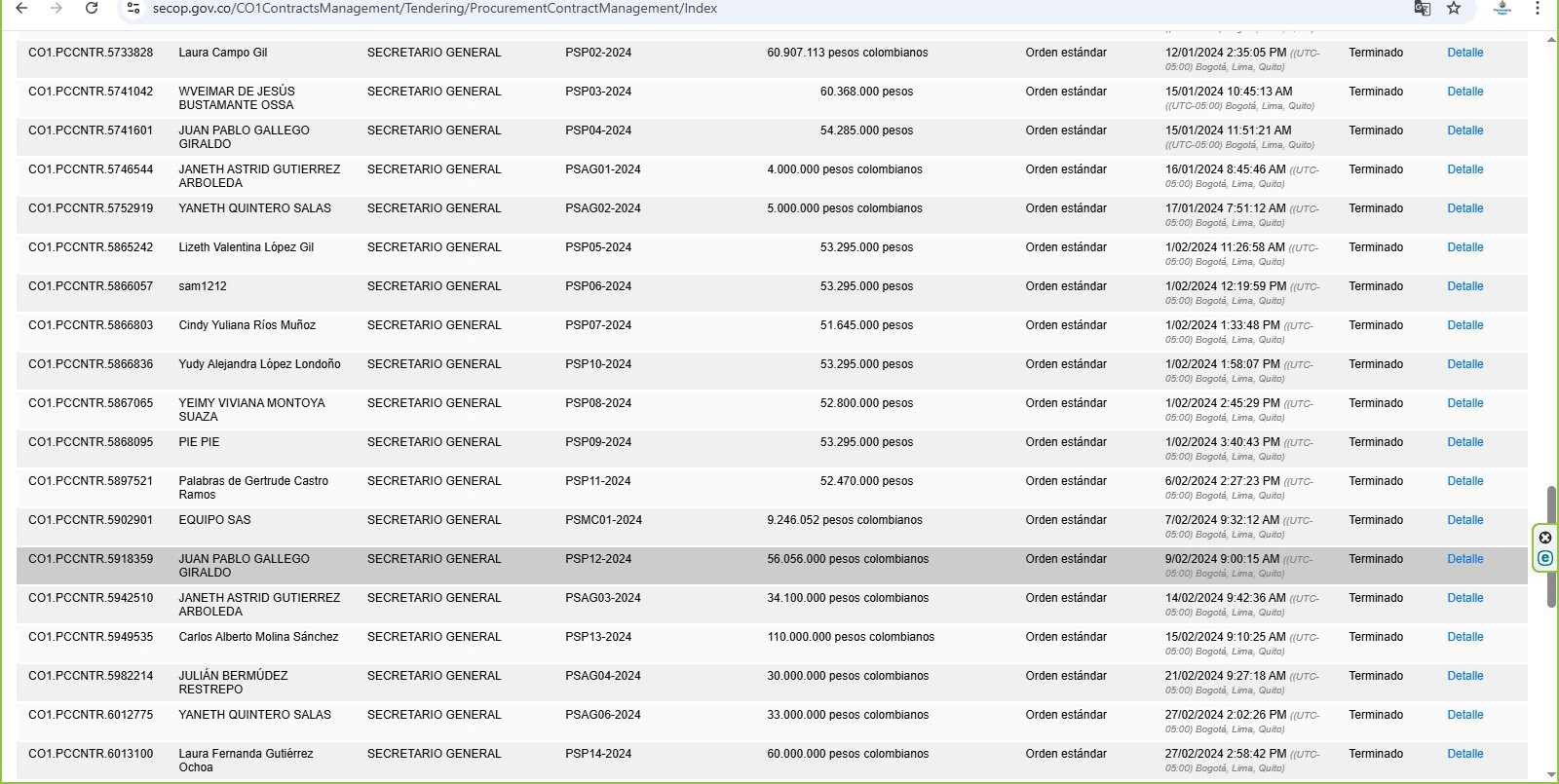
Task: Open Detalle link for PSP12-2024 row
Action: click(1464, 559)
